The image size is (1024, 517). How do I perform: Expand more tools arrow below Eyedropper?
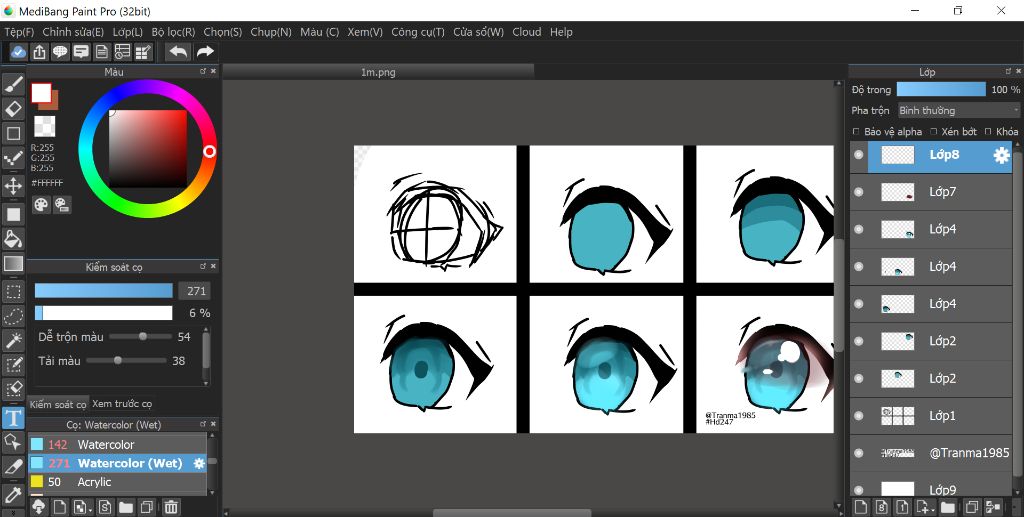(13, 512)
